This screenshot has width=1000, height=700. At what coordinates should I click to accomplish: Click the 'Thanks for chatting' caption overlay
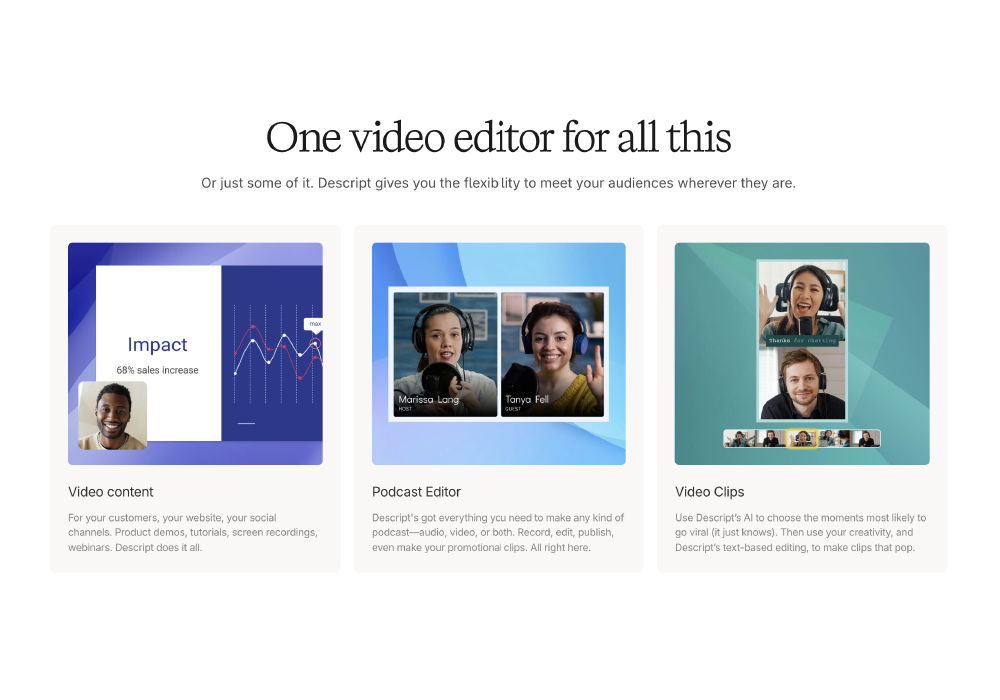[802, 341]
